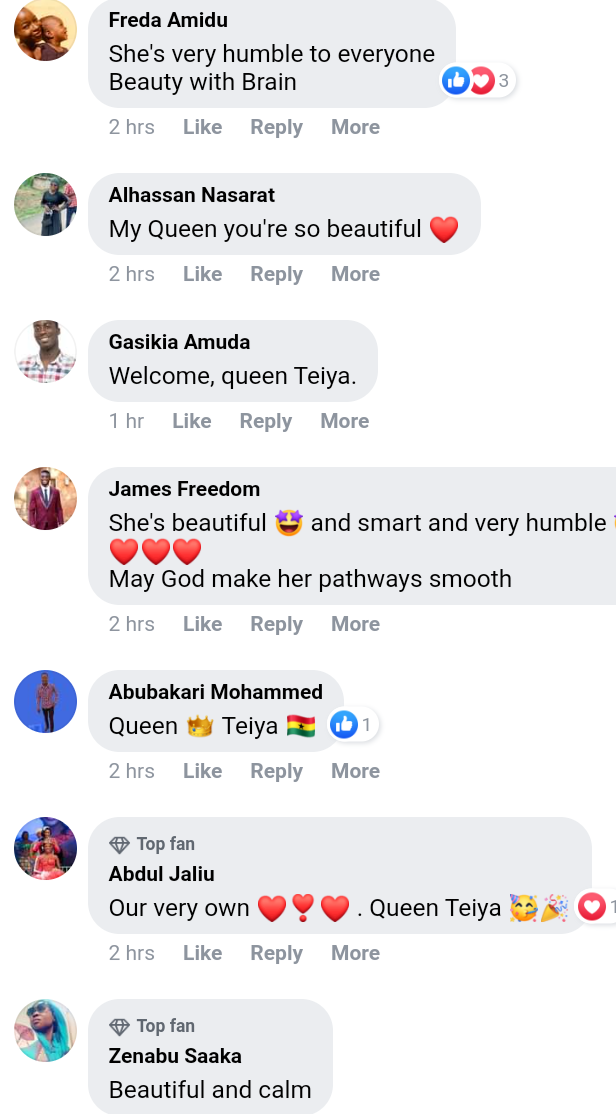Open reactions on Freda Amidu's comment
The width and height of the screenshot is (616, 1114).
point(477,81)
